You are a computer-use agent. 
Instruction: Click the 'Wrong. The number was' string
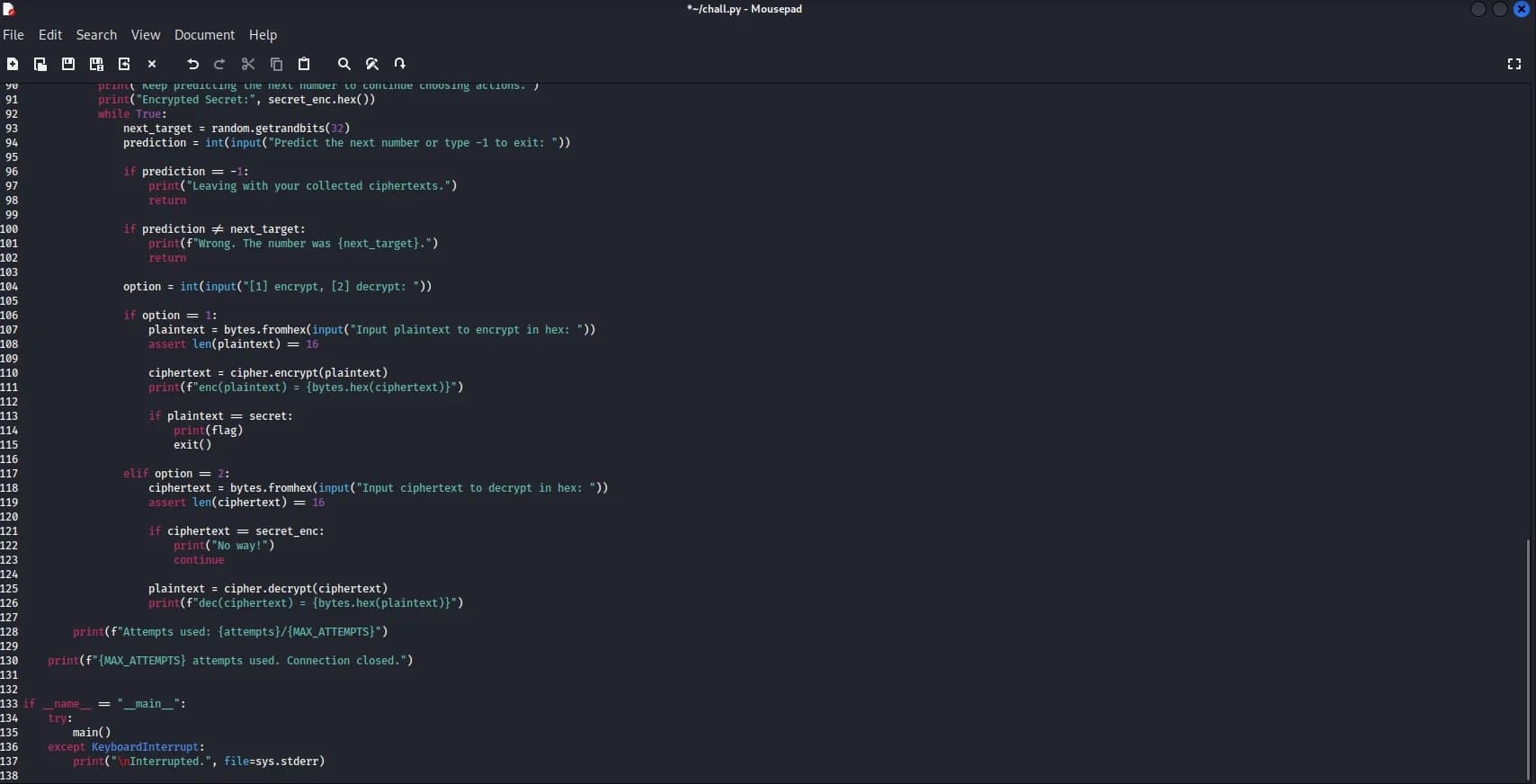click(264, 244)
